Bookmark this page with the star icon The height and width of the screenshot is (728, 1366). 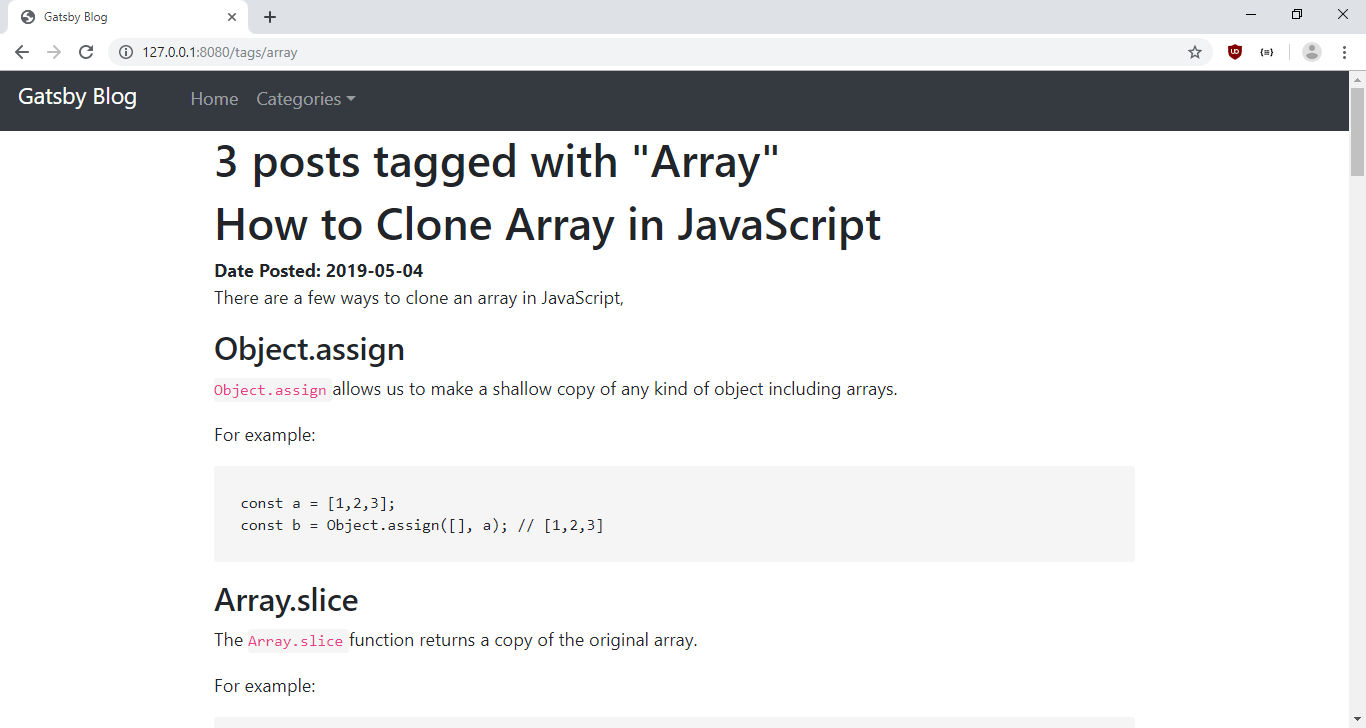(1194, 52)
